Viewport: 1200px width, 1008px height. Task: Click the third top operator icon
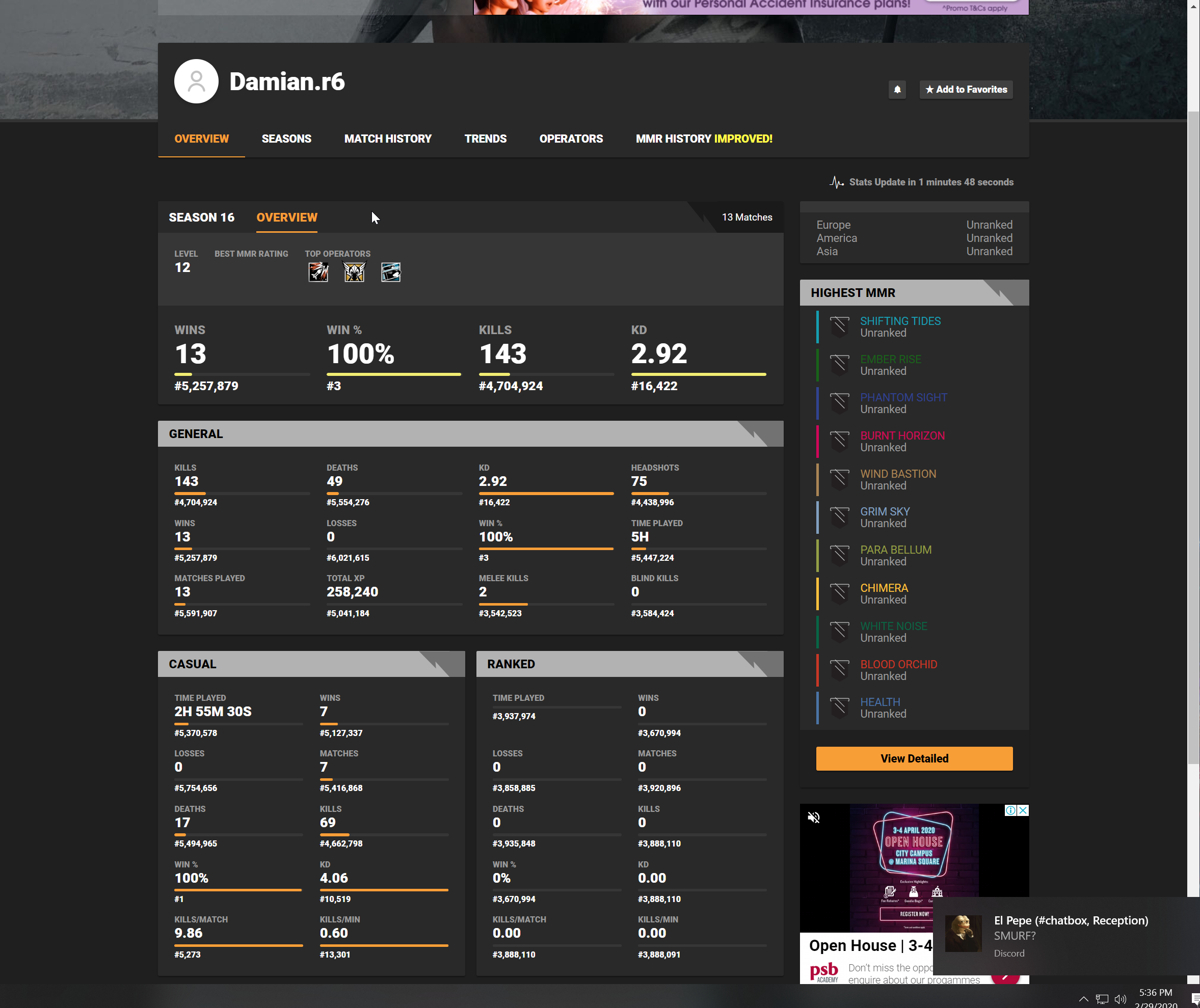[391, 272]
